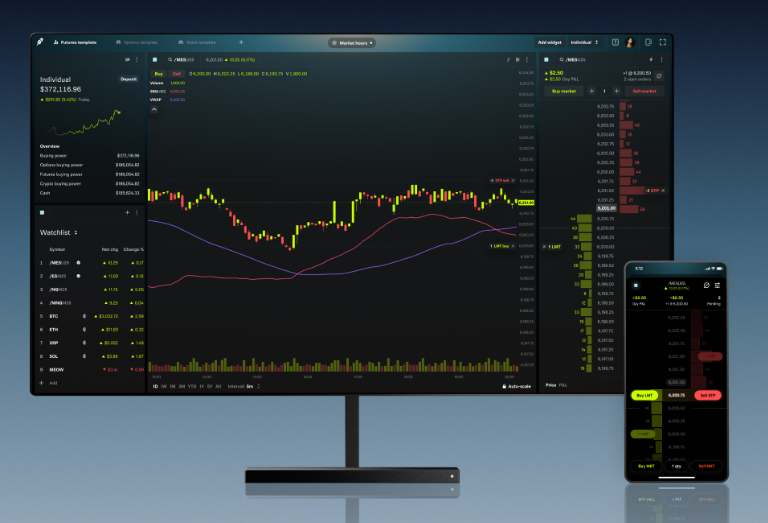Sort watchlist by Change % column header
768x523 pixels.
point(133,249)
